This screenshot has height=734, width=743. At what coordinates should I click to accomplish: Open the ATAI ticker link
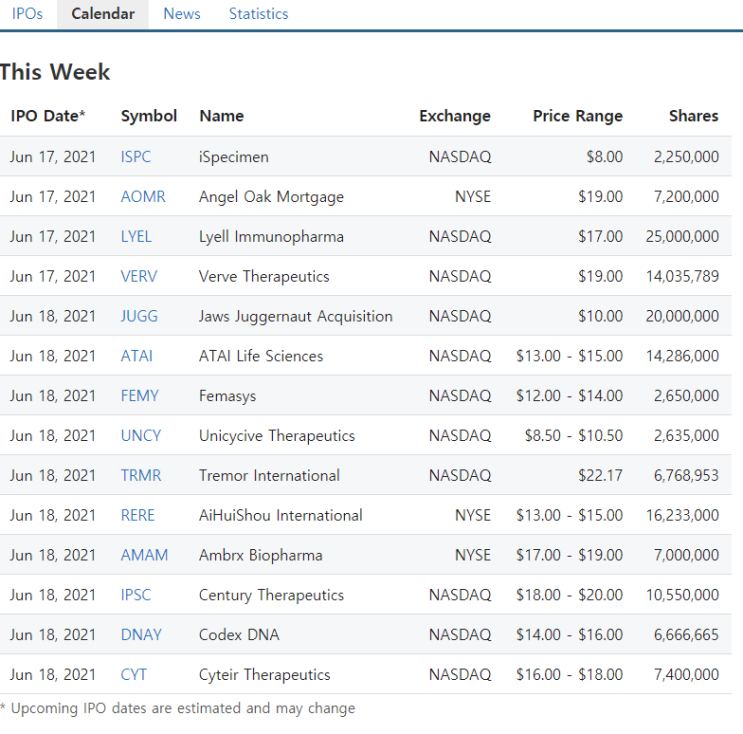tap(136, 356)
